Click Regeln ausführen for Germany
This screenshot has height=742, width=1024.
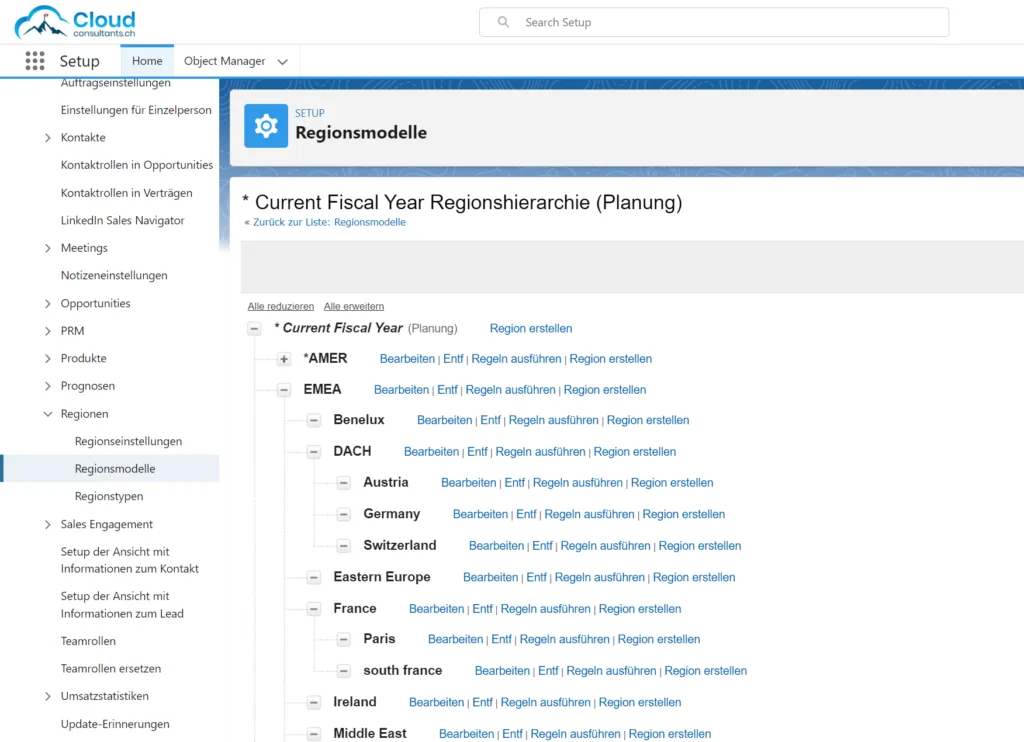click(x=589, y=514)
